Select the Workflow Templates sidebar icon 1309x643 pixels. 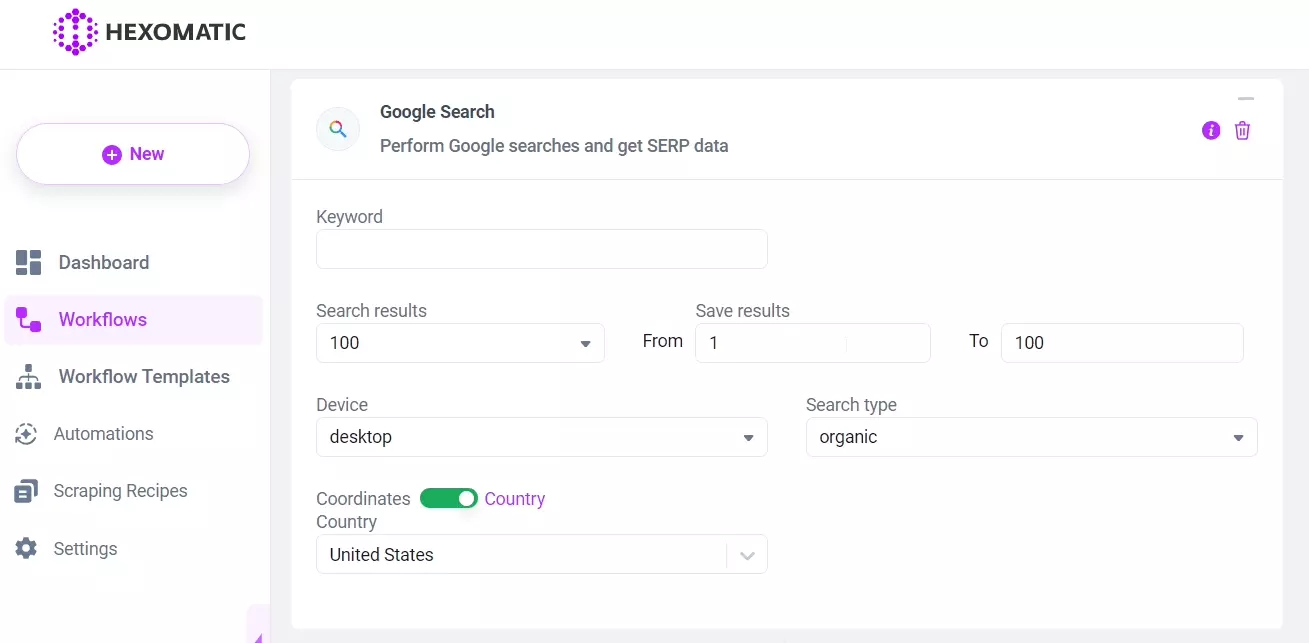pos(27,376)
